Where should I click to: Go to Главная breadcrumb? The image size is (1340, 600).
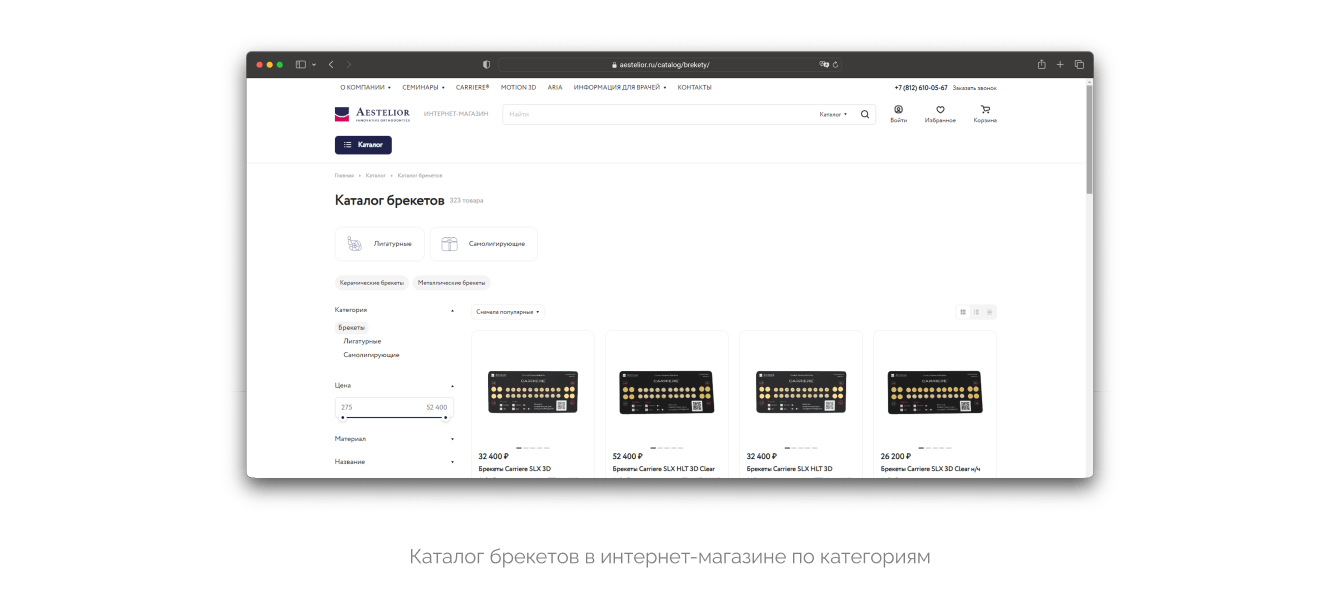[x=344, y=175]
